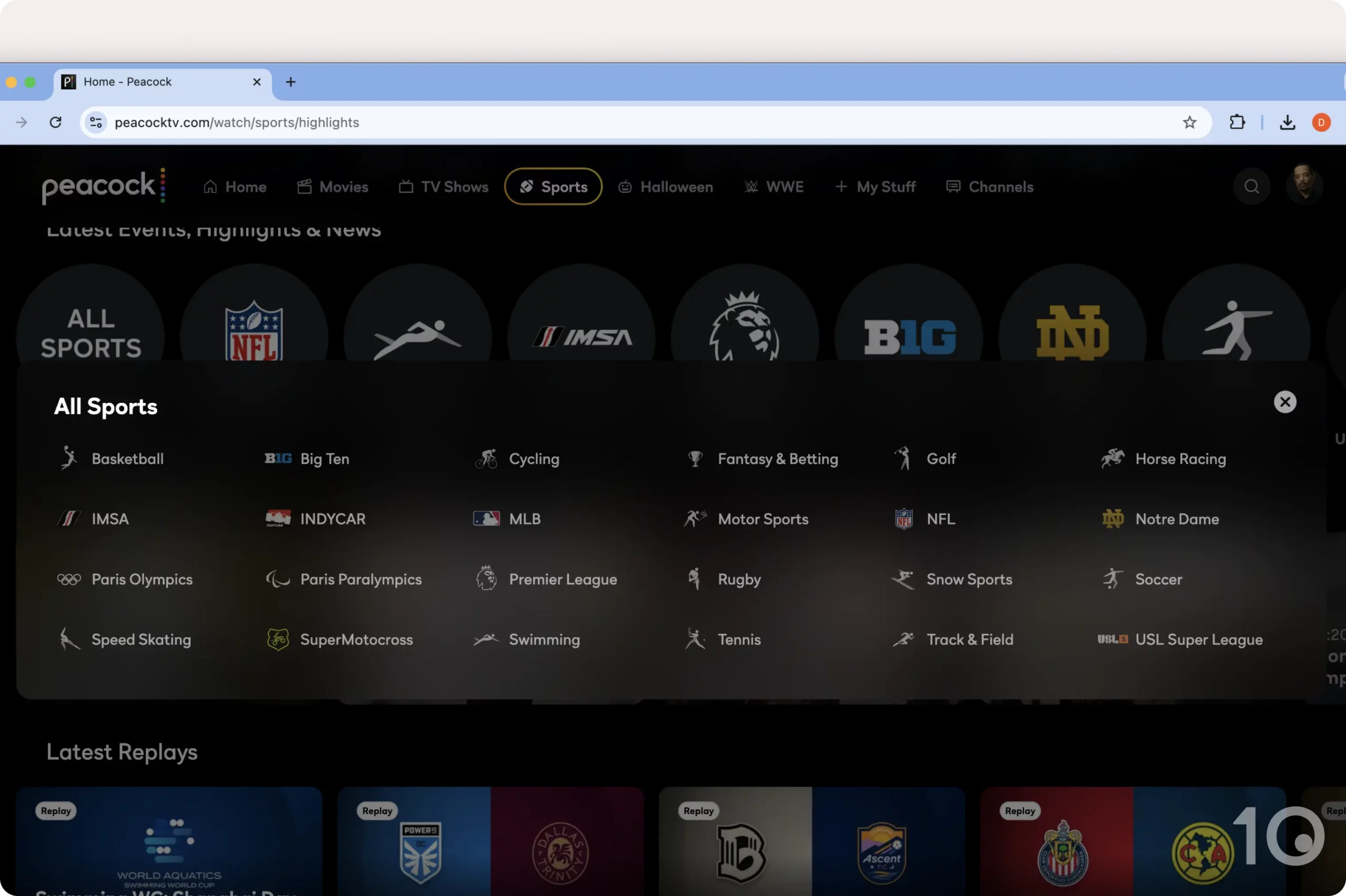Click the Peacock logo
Viewport: 1346px width, 896px height.
(x=104, y=186)
